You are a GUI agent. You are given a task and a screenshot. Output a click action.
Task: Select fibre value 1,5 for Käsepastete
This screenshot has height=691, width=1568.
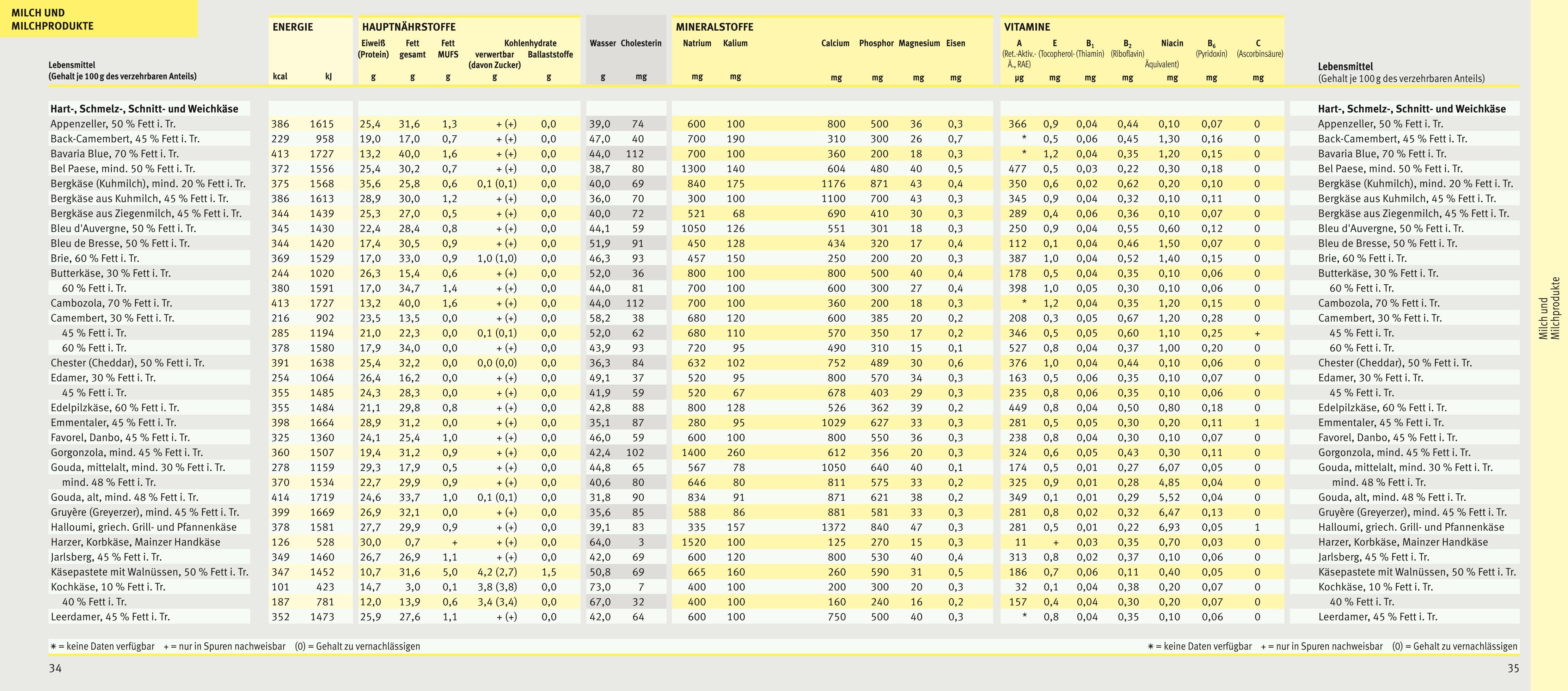(548, 572)
